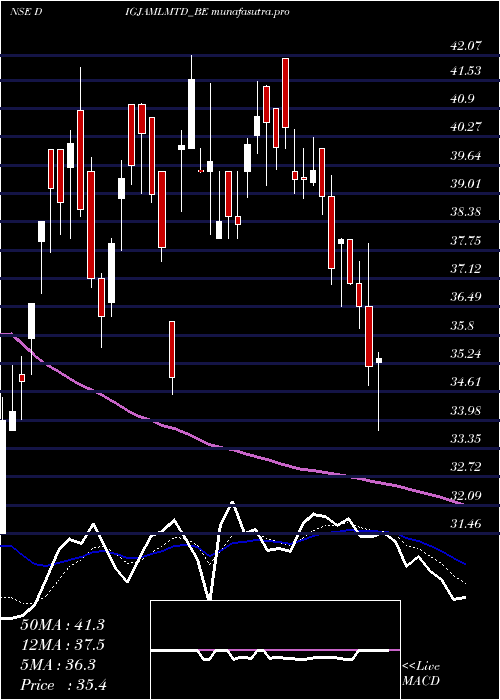Click the Price : 35.4 readout

click(x=63, y=685)
